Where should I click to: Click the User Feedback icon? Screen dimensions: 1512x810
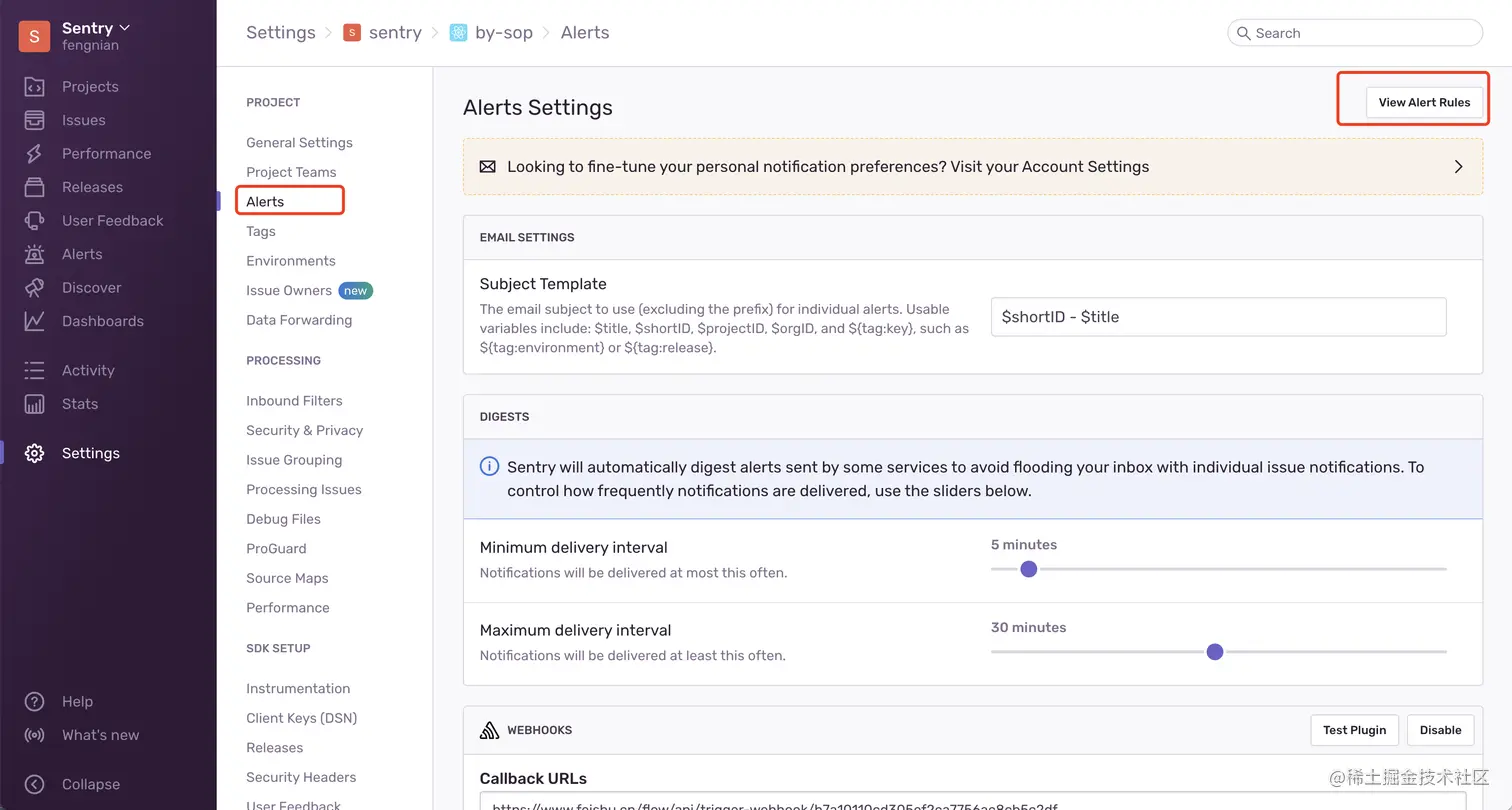point(34,221)
